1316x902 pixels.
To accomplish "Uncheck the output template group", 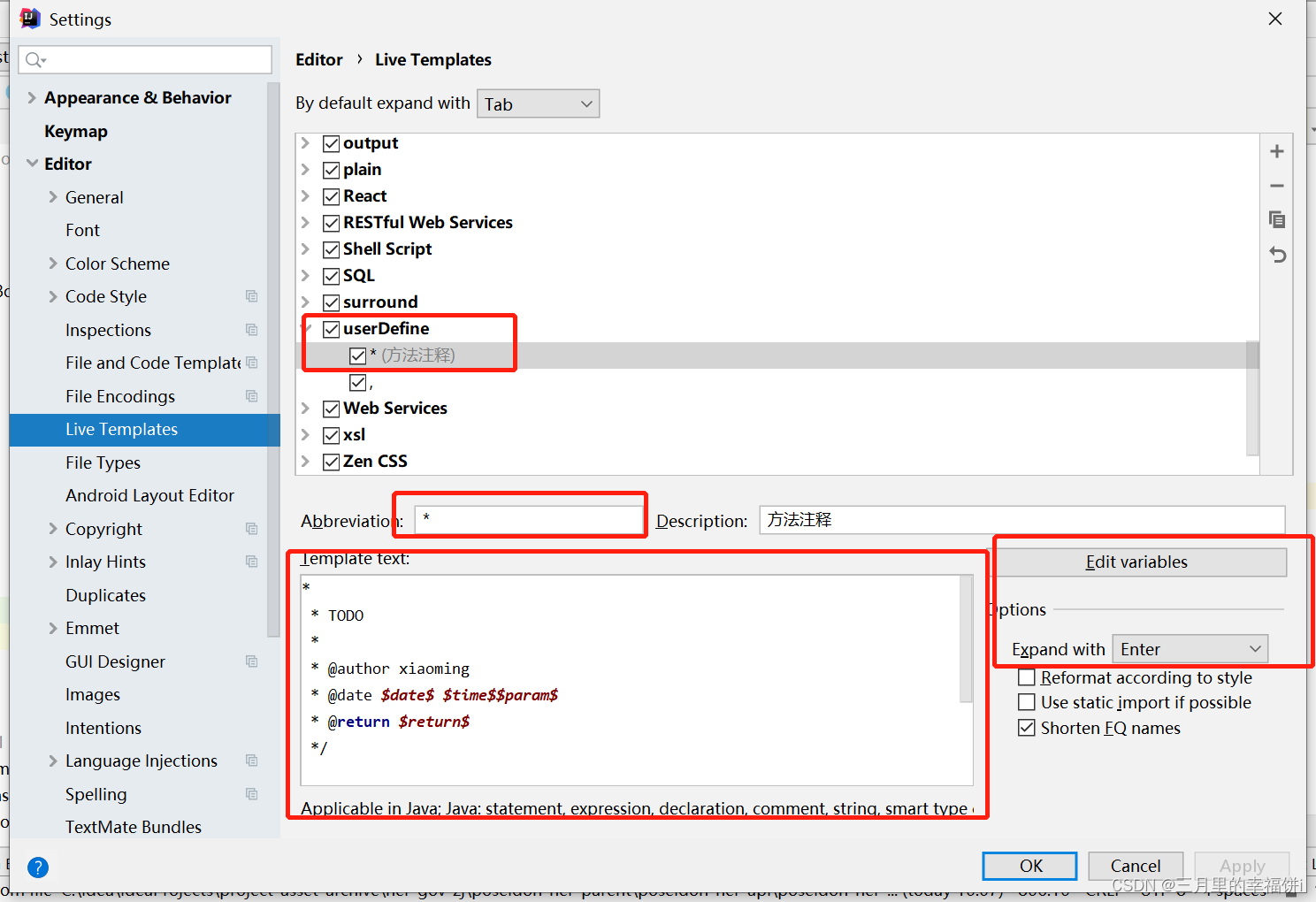I will tap(332, 143).
